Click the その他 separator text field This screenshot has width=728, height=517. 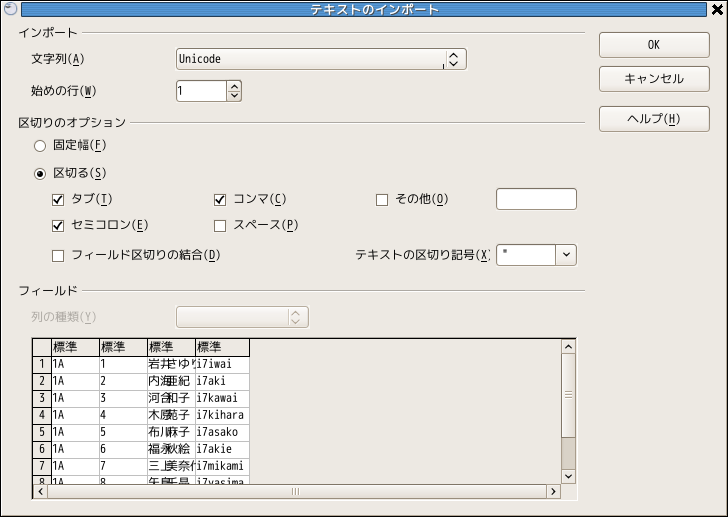coord(536,199)
